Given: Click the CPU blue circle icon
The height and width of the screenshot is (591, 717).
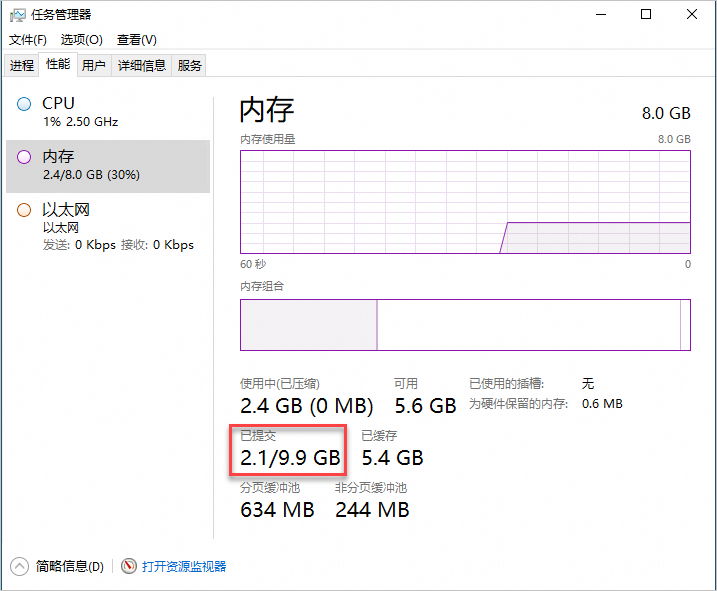Looking at the screenshot, I should 24,104.
